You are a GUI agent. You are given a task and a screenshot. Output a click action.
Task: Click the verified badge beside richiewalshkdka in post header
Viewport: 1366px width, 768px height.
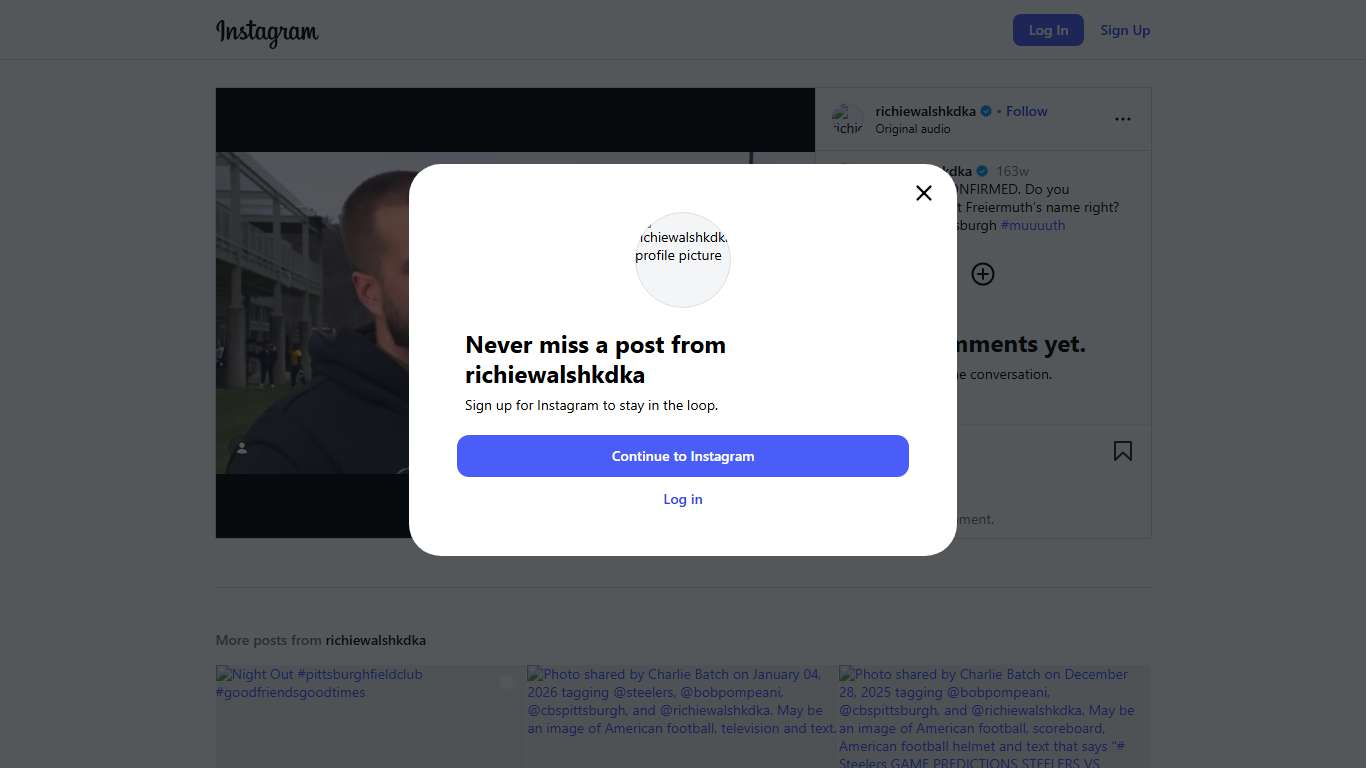click(986, 111)
